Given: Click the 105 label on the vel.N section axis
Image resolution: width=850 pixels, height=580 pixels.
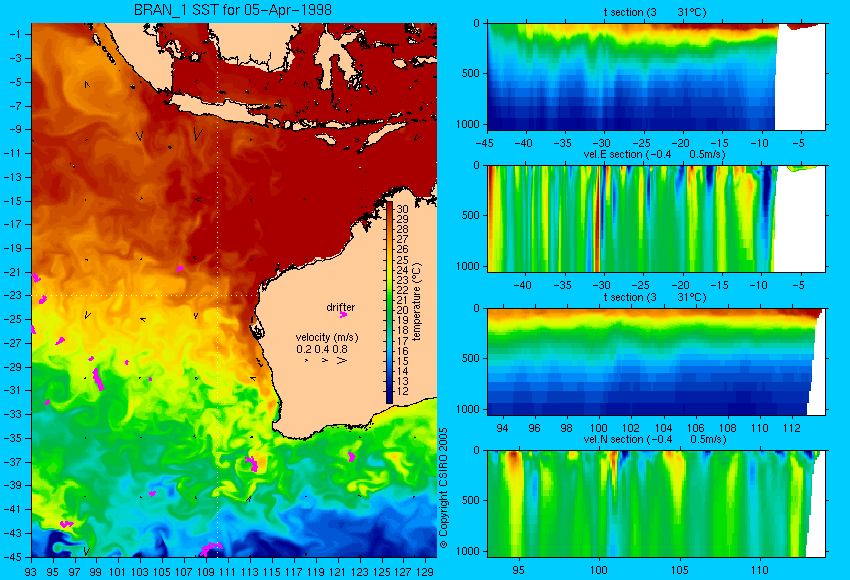Looking at the screenshot, I should [679, 570].
